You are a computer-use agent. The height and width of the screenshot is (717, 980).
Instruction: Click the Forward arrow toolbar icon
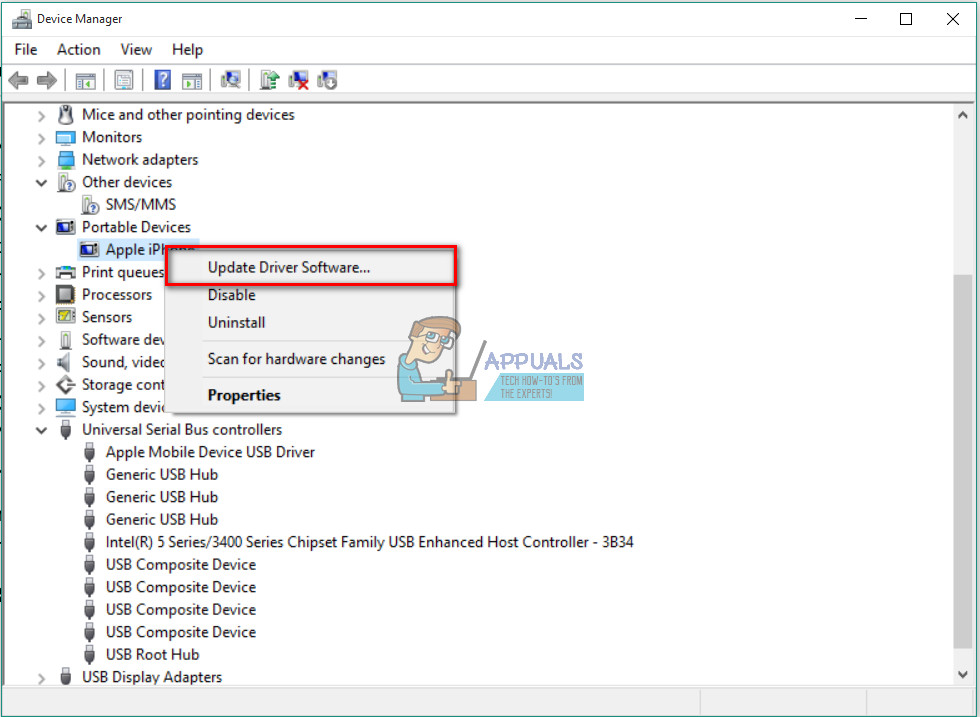(47, 80)
